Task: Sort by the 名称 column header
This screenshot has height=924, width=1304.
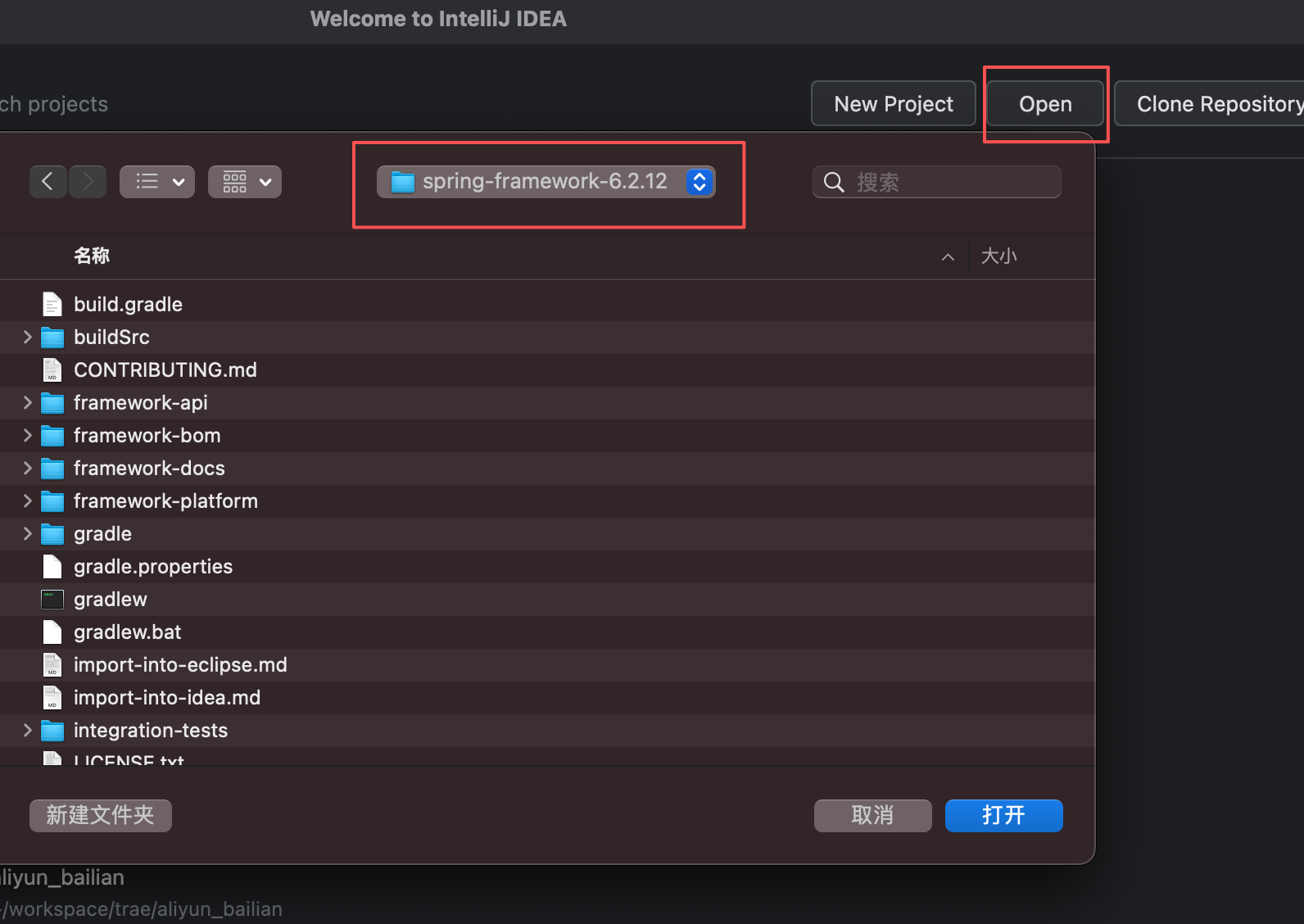Action: [92, 256]
